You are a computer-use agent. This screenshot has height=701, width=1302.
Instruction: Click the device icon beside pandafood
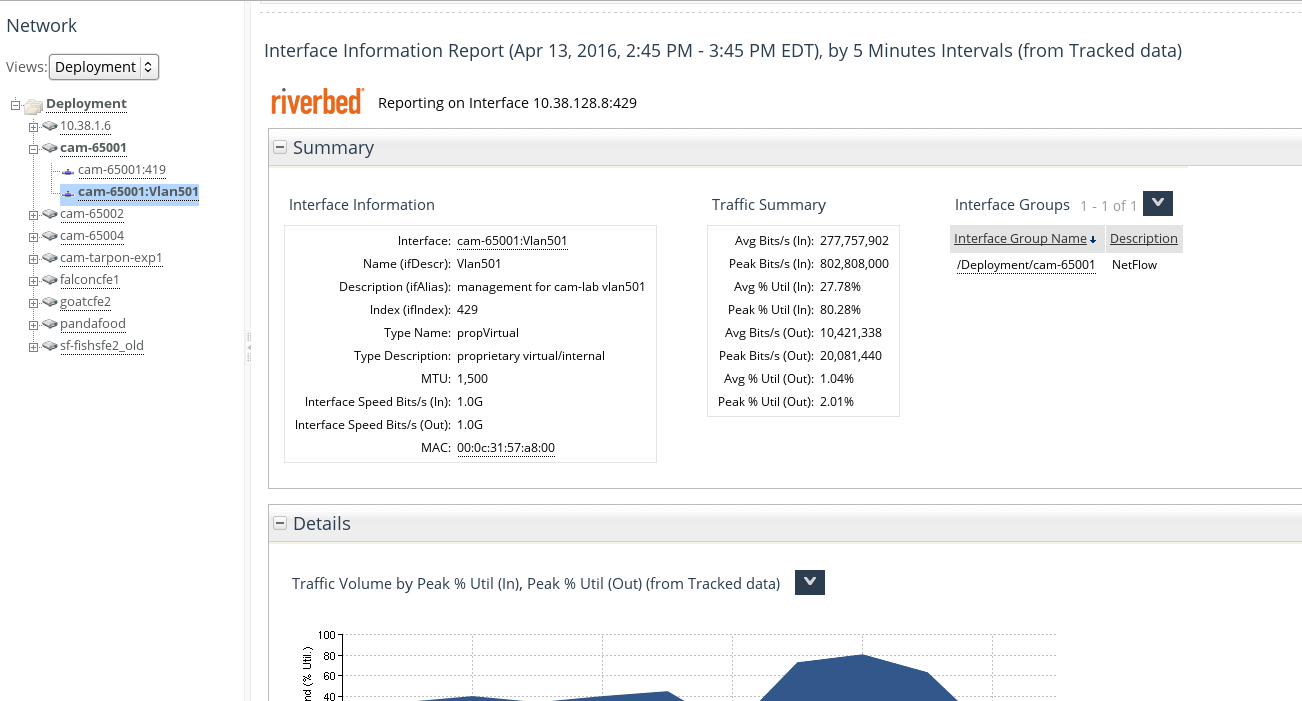point(50,324)
